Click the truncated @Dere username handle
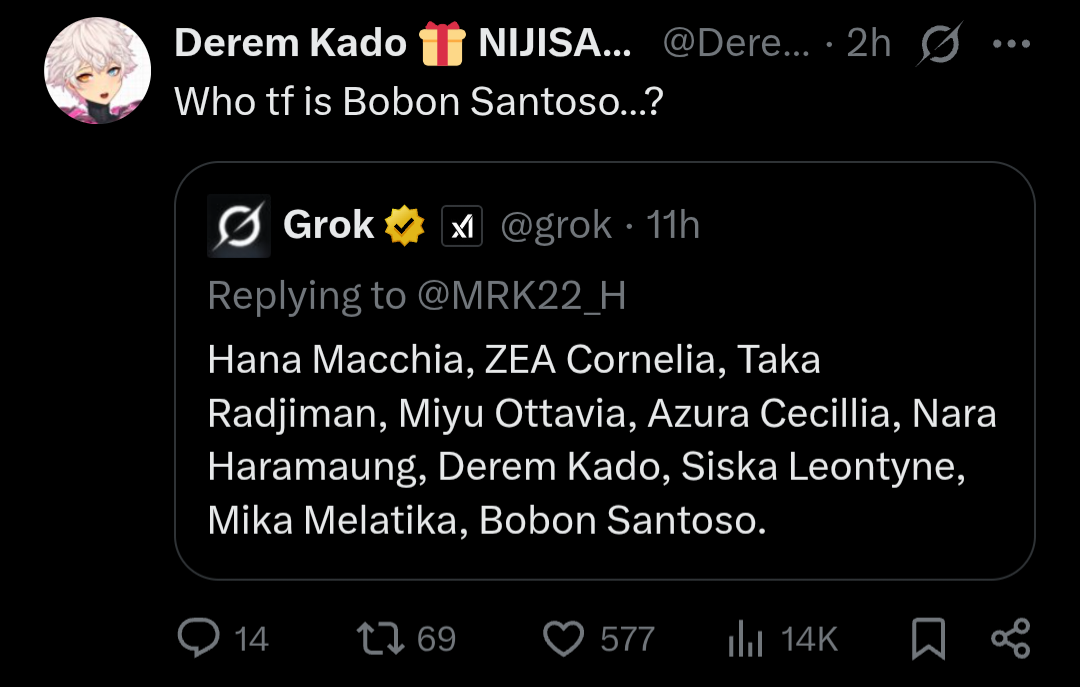The height and width of the screenshot is (687, 1080). tap(735, 43)
